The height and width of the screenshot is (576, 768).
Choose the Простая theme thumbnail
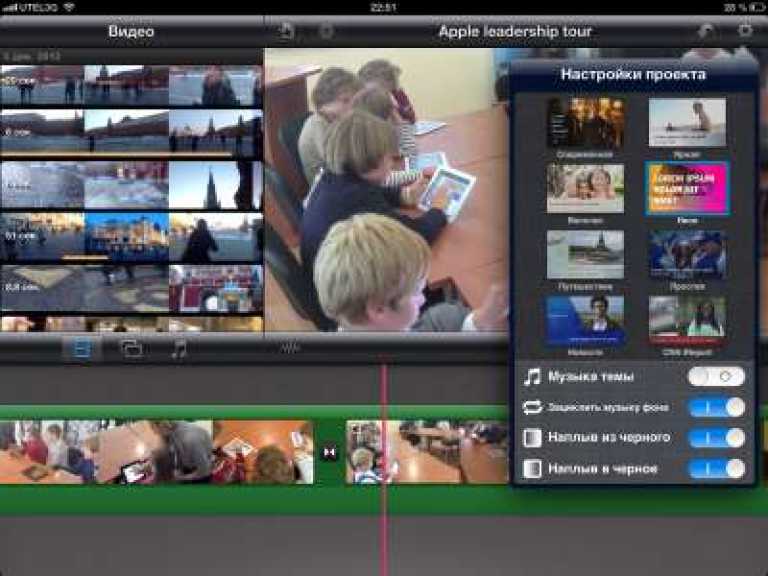pos(687,255)
